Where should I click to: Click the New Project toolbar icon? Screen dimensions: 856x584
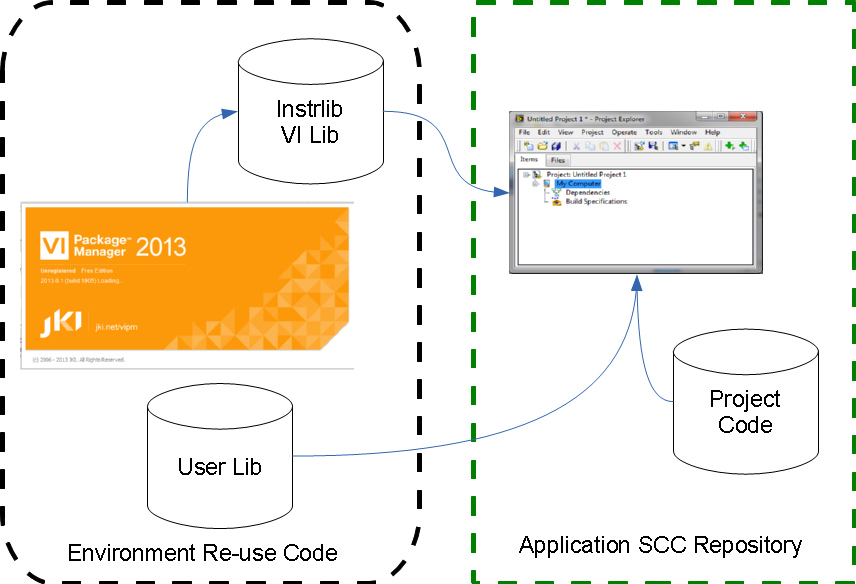(x=528, y=146)
